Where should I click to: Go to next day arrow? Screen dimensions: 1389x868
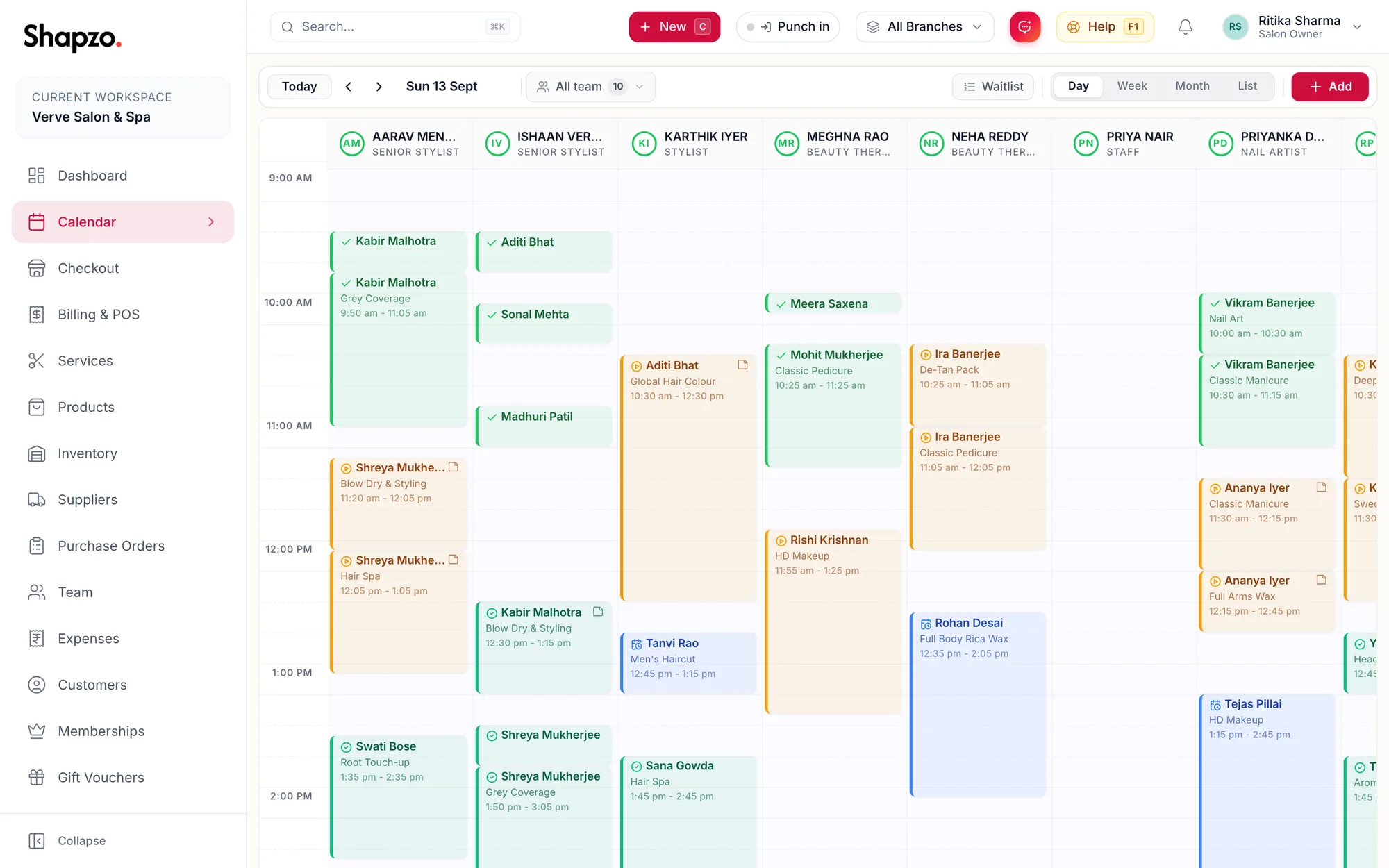(x=379, y=87)
